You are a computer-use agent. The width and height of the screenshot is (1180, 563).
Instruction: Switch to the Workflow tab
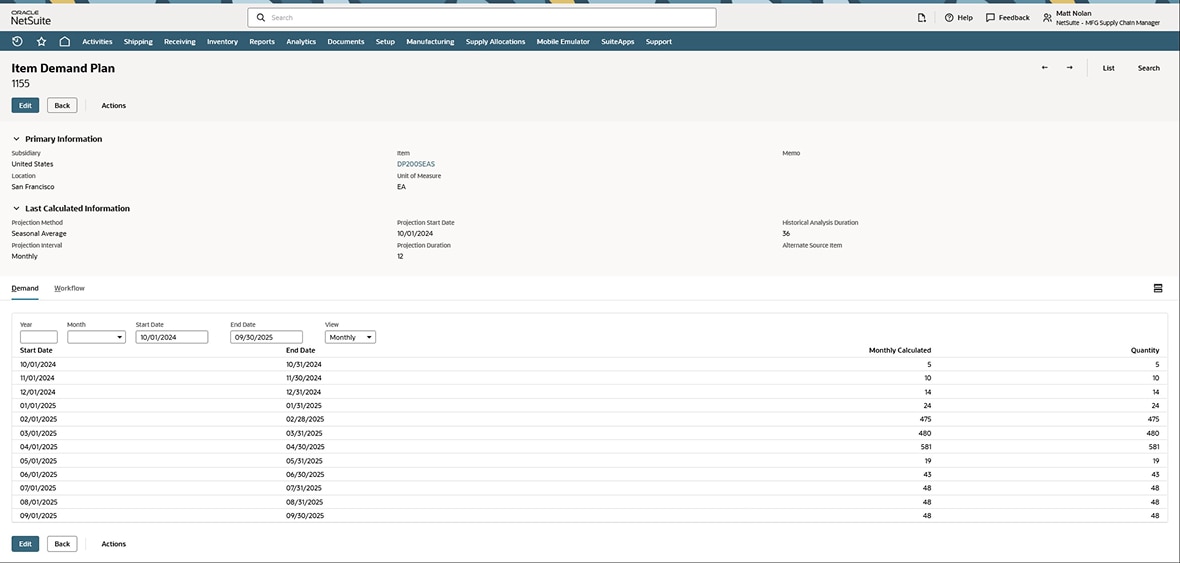(69, 288)
